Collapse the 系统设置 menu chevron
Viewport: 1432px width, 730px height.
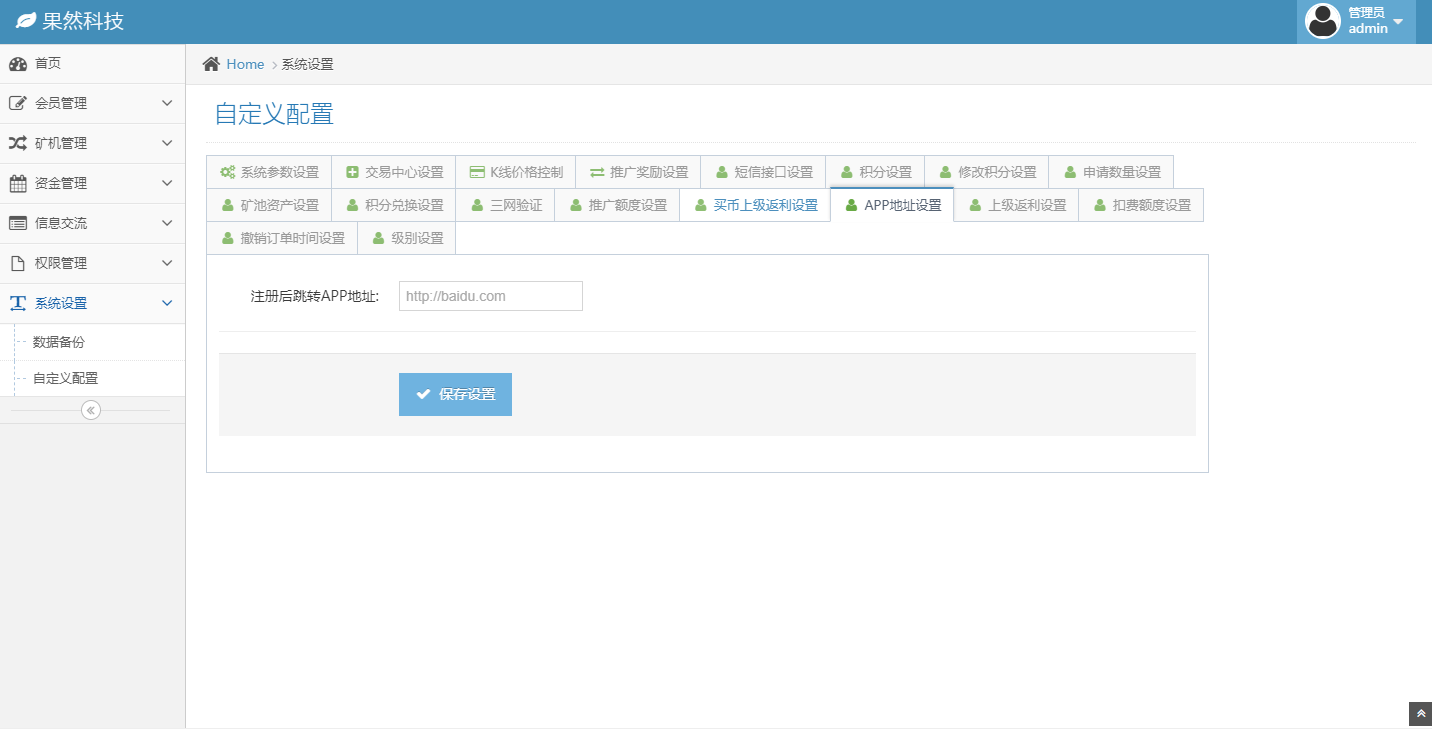[167, 303]
